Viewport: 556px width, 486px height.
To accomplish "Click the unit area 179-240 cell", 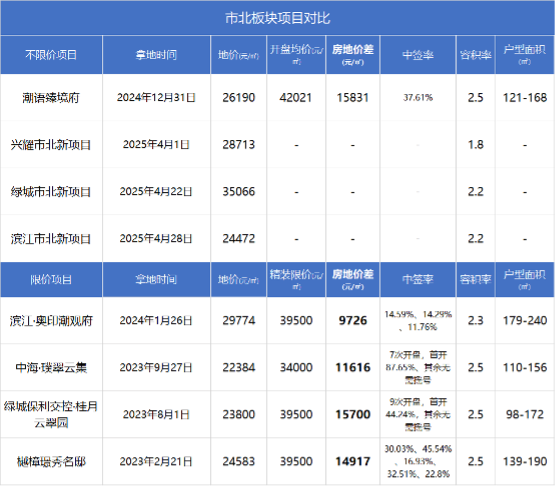I will point(525,320).
